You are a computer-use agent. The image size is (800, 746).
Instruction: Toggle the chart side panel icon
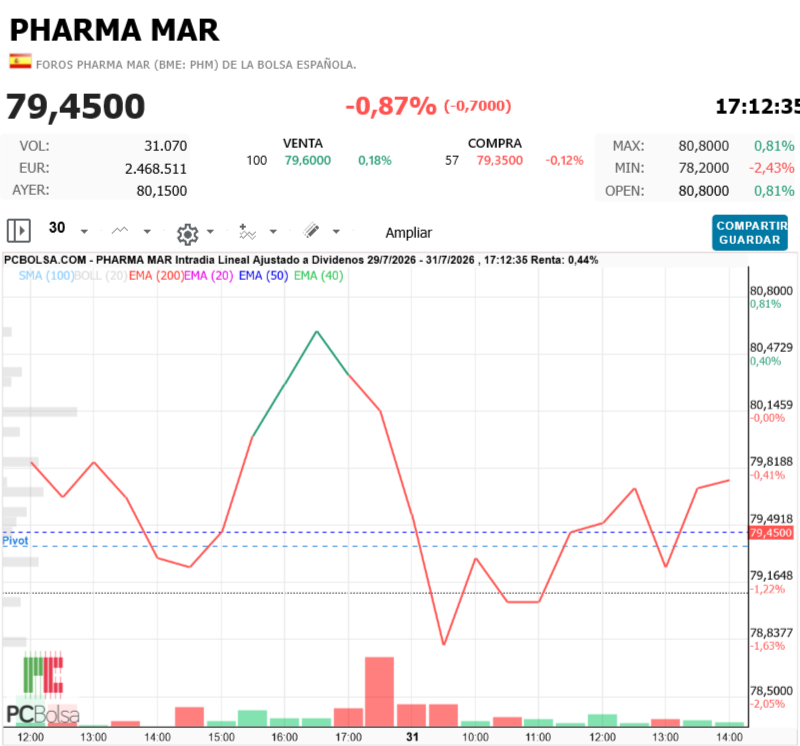point(19,231)
